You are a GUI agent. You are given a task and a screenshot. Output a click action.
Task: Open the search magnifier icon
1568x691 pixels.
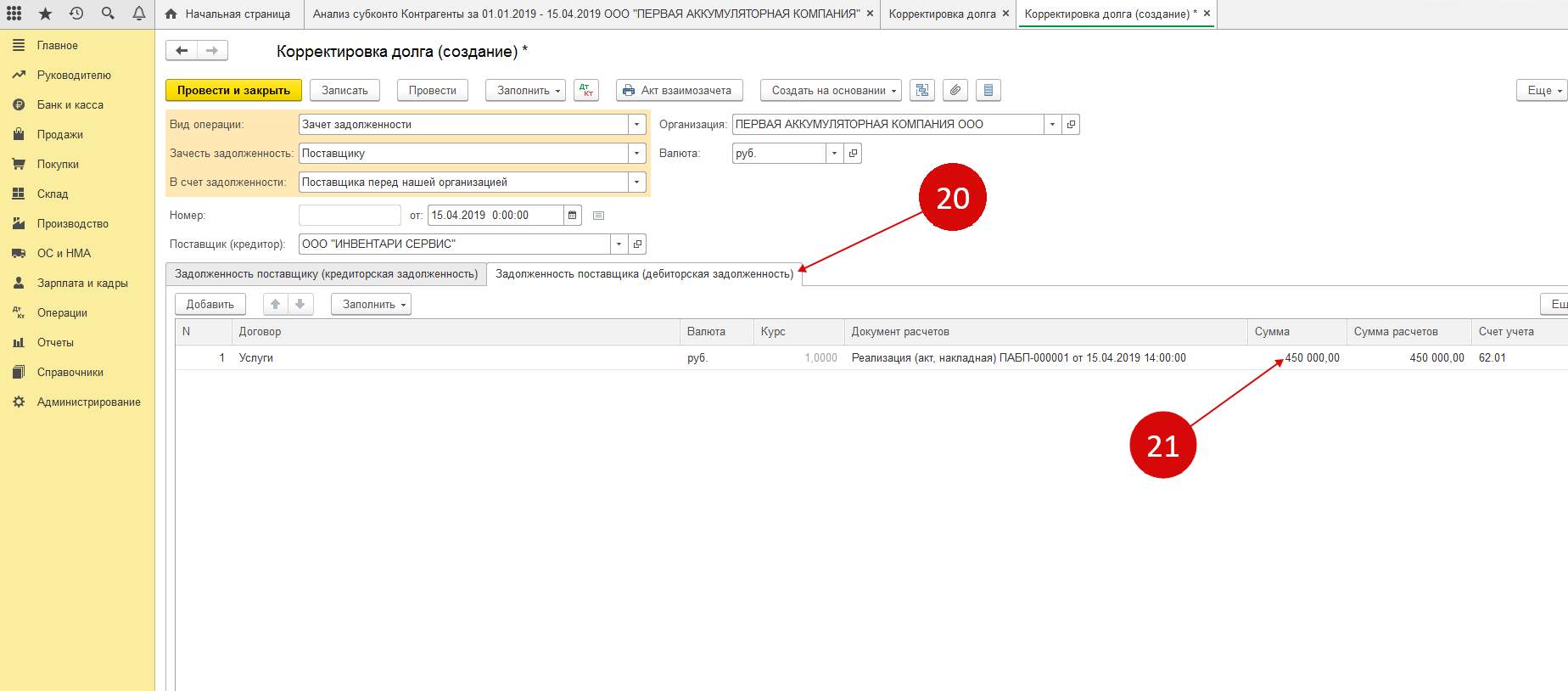pos(108,14)
